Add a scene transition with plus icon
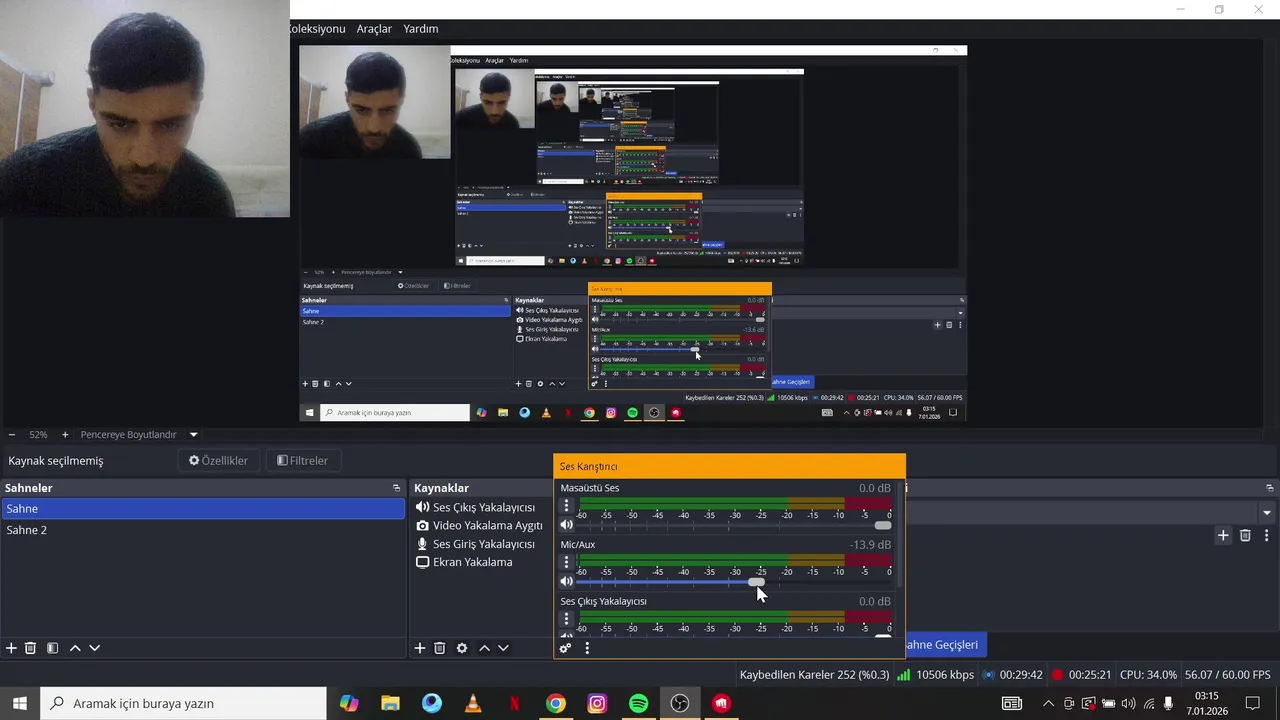The width and height of the screenshot is (1280, 720). 1223,535
